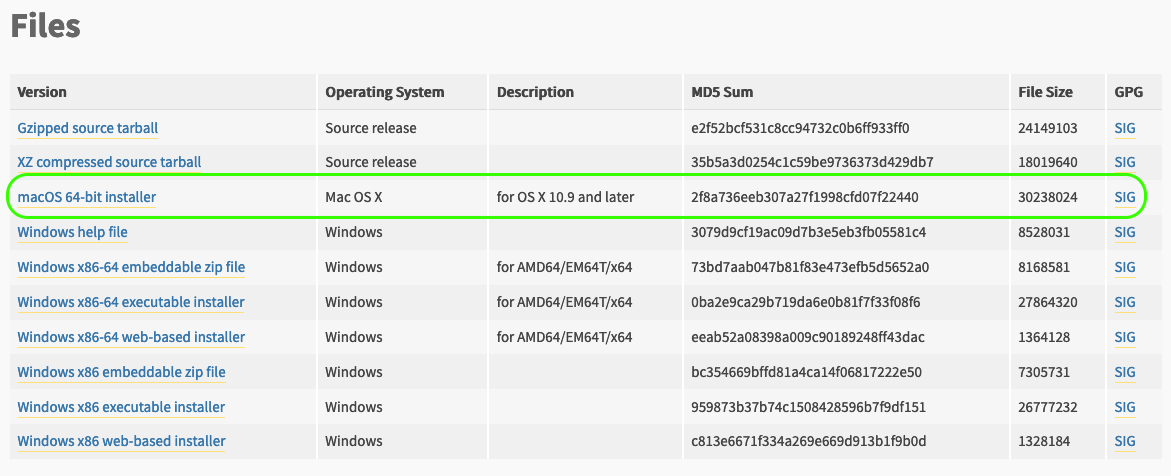Viewport: 1171px width, 476px height.
Task: Download Windows x86 embeddable zip file
Action: click(x=121, y=372)
